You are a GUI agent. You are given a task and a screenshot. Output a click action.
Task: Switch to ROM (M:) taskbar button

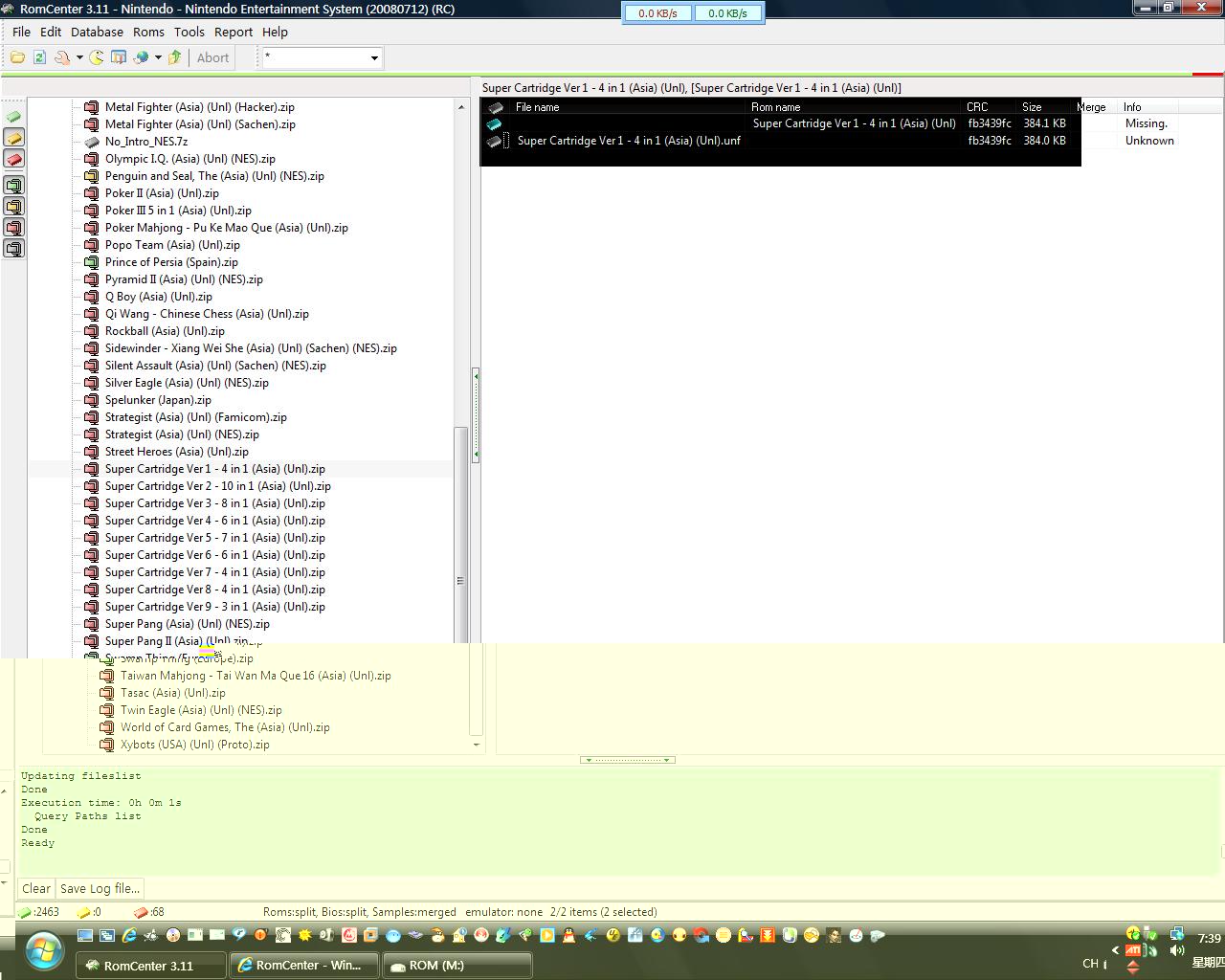[x=457, y=966]
